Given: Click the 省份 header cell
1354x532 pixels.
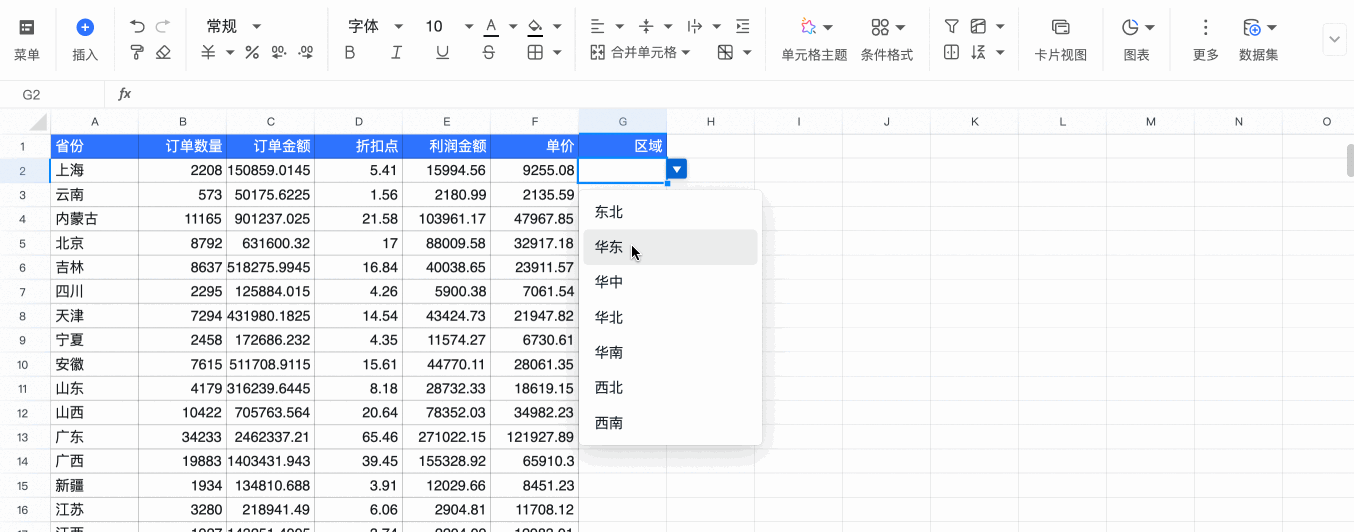Looking at the screenshot, I should pos(95,146).
